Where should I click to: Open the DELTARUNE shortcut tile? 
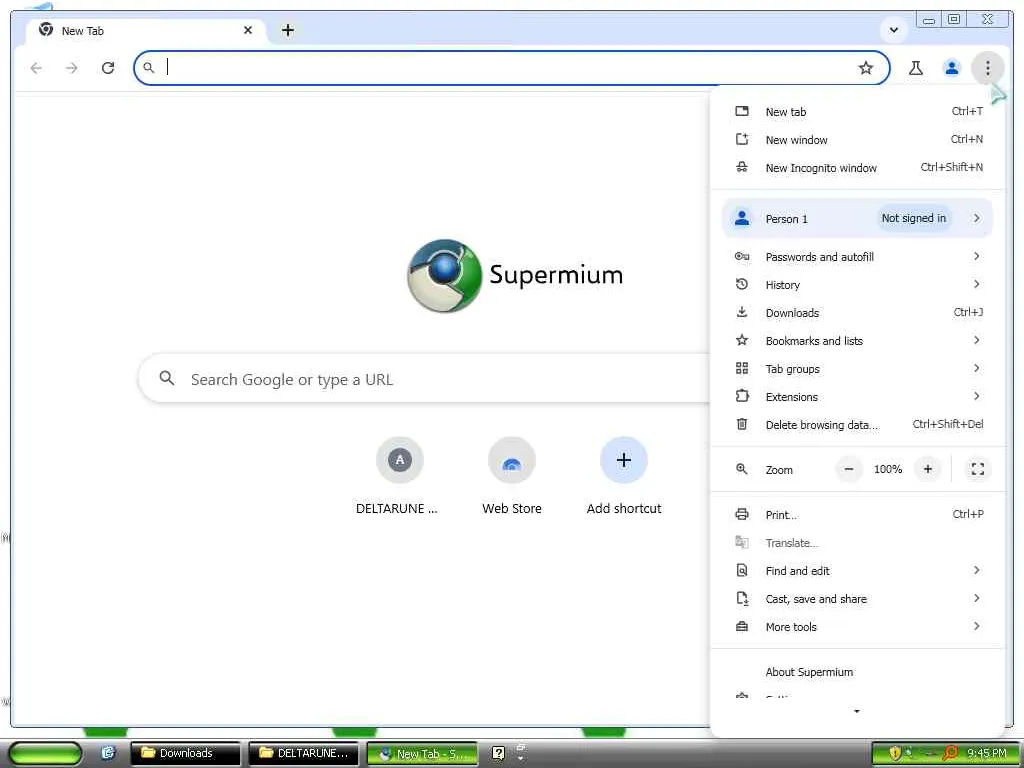399,476
